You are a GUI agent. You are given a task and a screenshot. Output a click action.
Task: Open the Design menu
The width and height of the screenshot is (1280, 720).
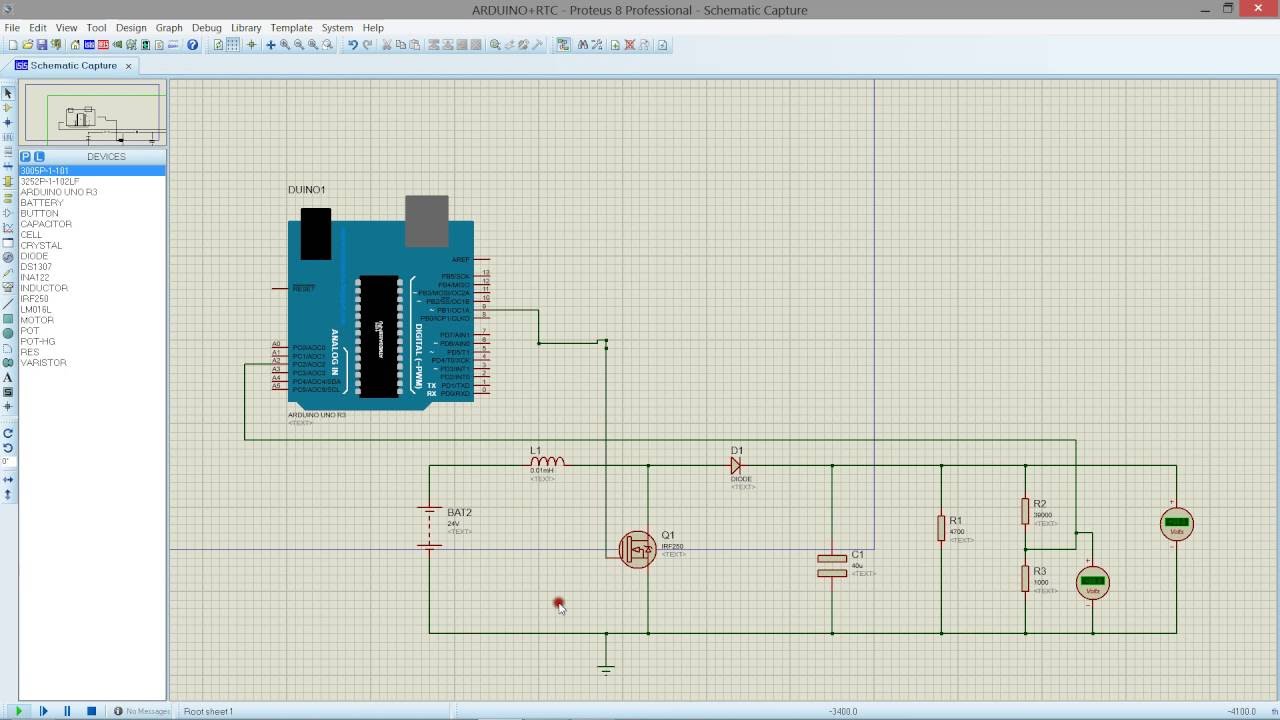131,28
